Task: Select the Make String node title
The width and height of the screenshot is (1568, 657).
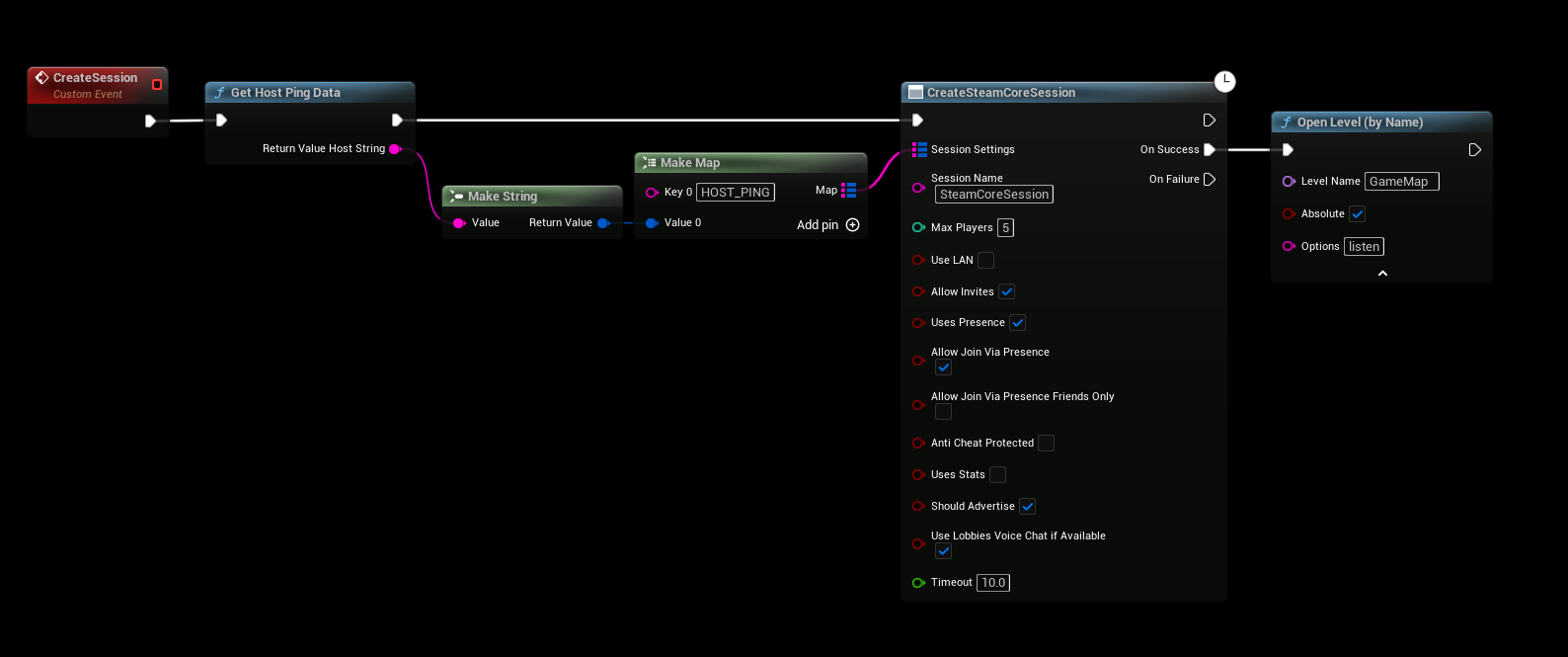Action: pyautogui.click(x=503, y=197)
